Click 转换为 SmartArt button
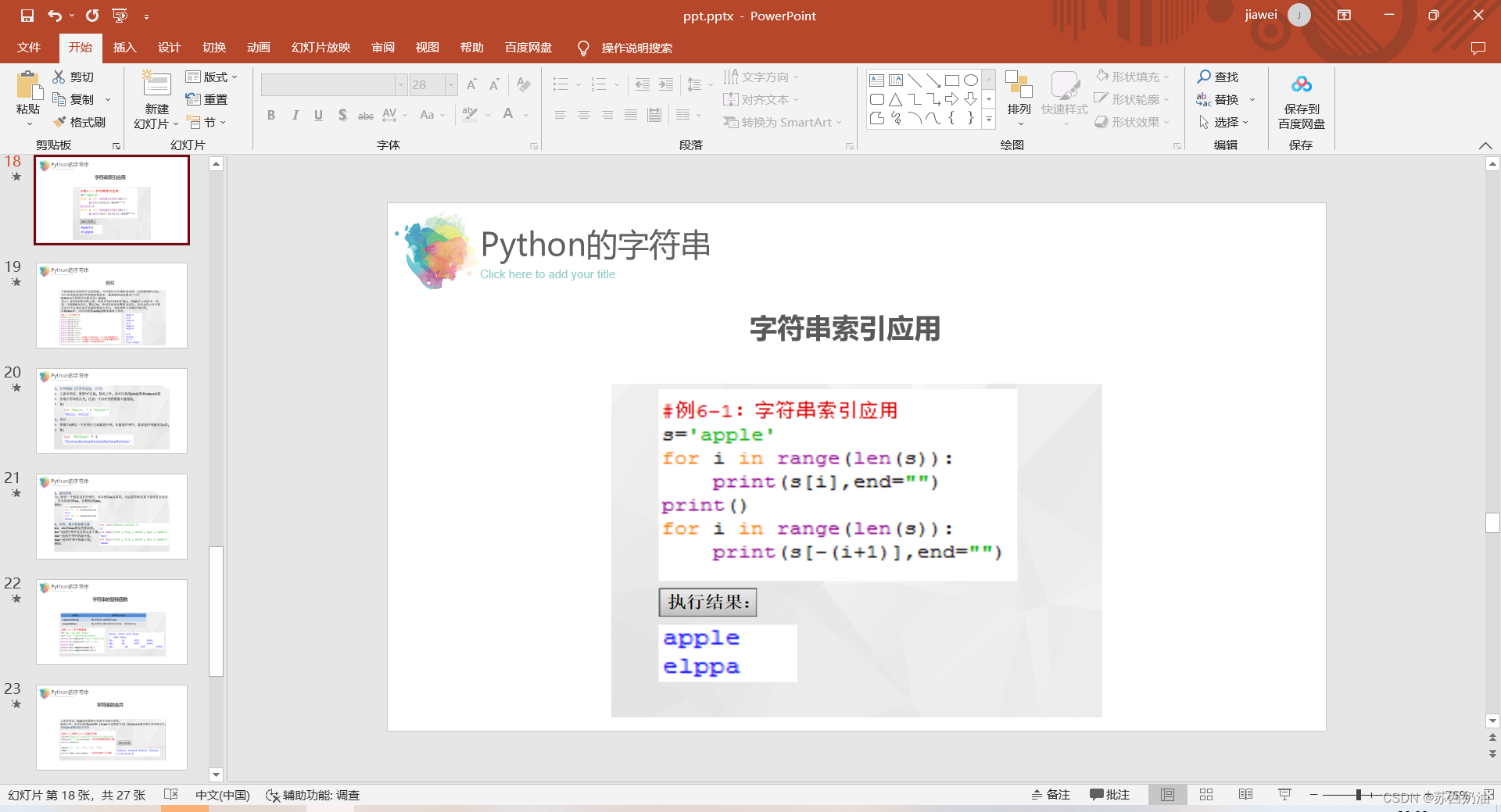 click(x=783, y=122)
